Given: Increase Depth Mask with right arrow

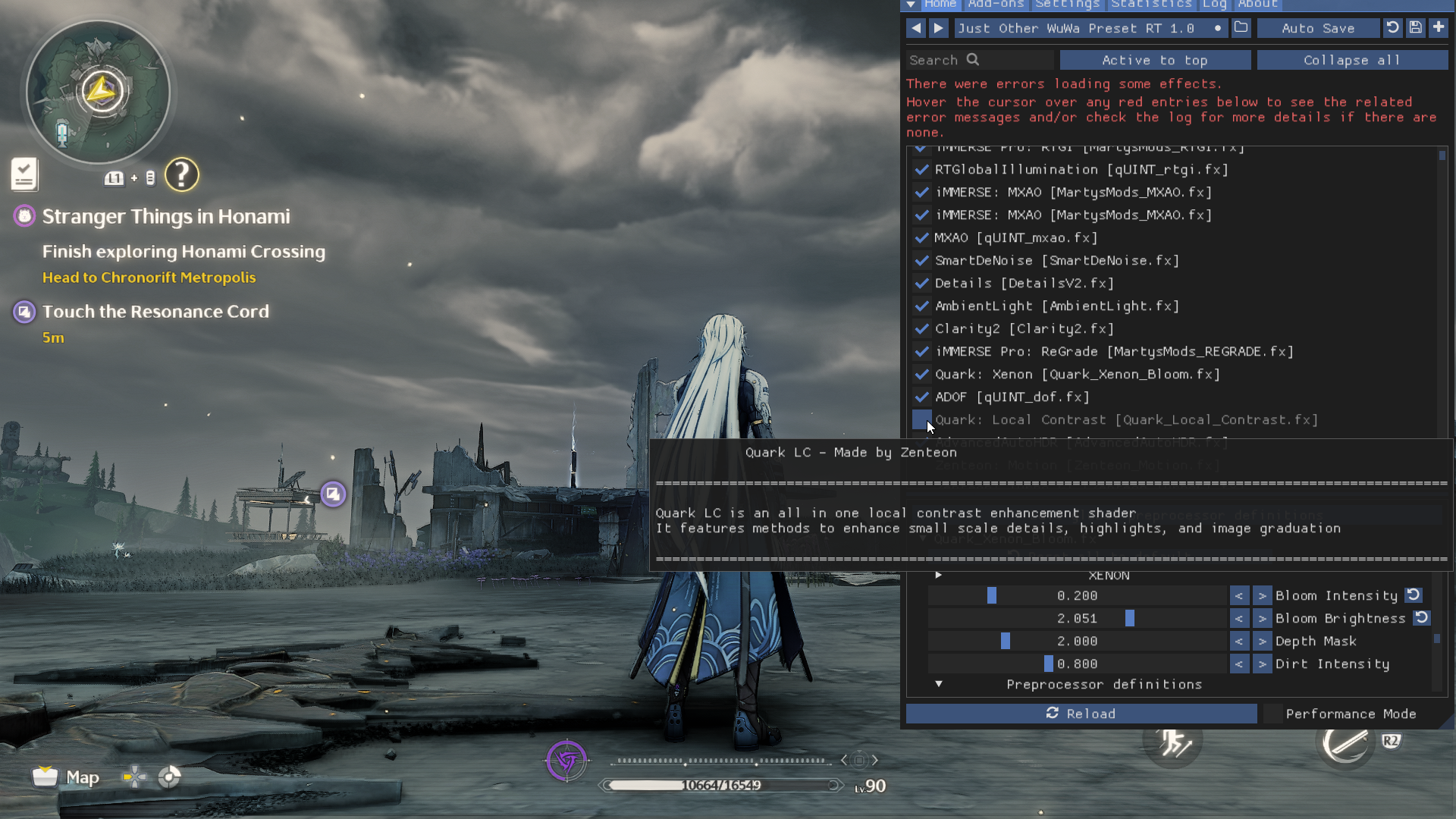Looking at the screenshot, I should [1262, 641].
